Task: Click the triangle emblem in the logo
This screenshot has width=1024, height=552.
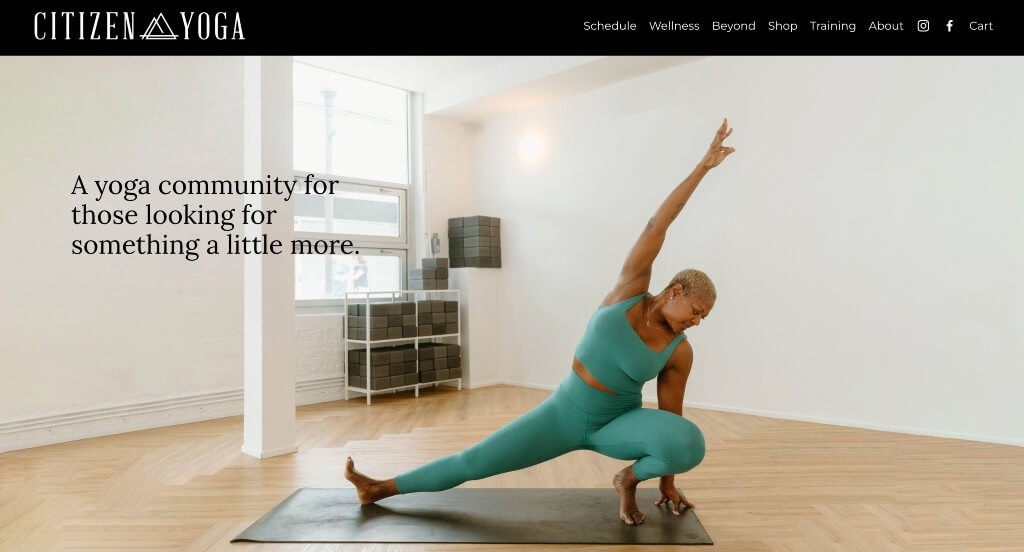Action: coord(159,27)
